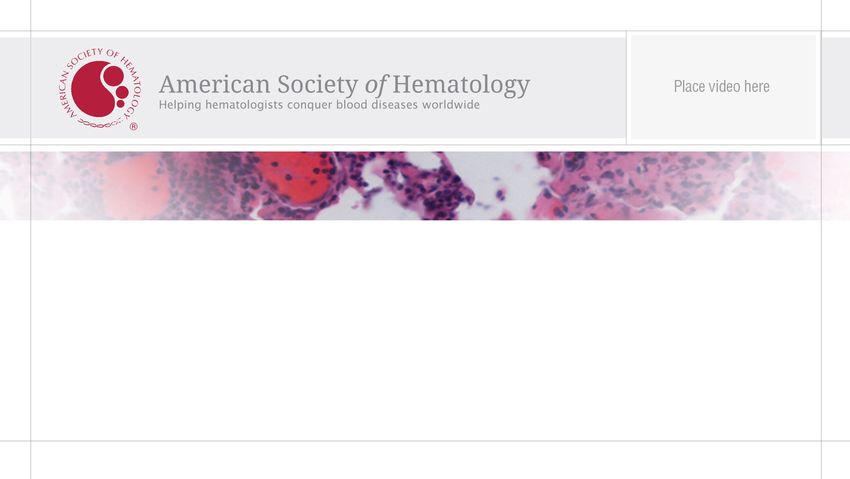The width and height of the screenshot is (850, 479).
Task: Click the word 'American' in the title
Action: tap(215, 85)
